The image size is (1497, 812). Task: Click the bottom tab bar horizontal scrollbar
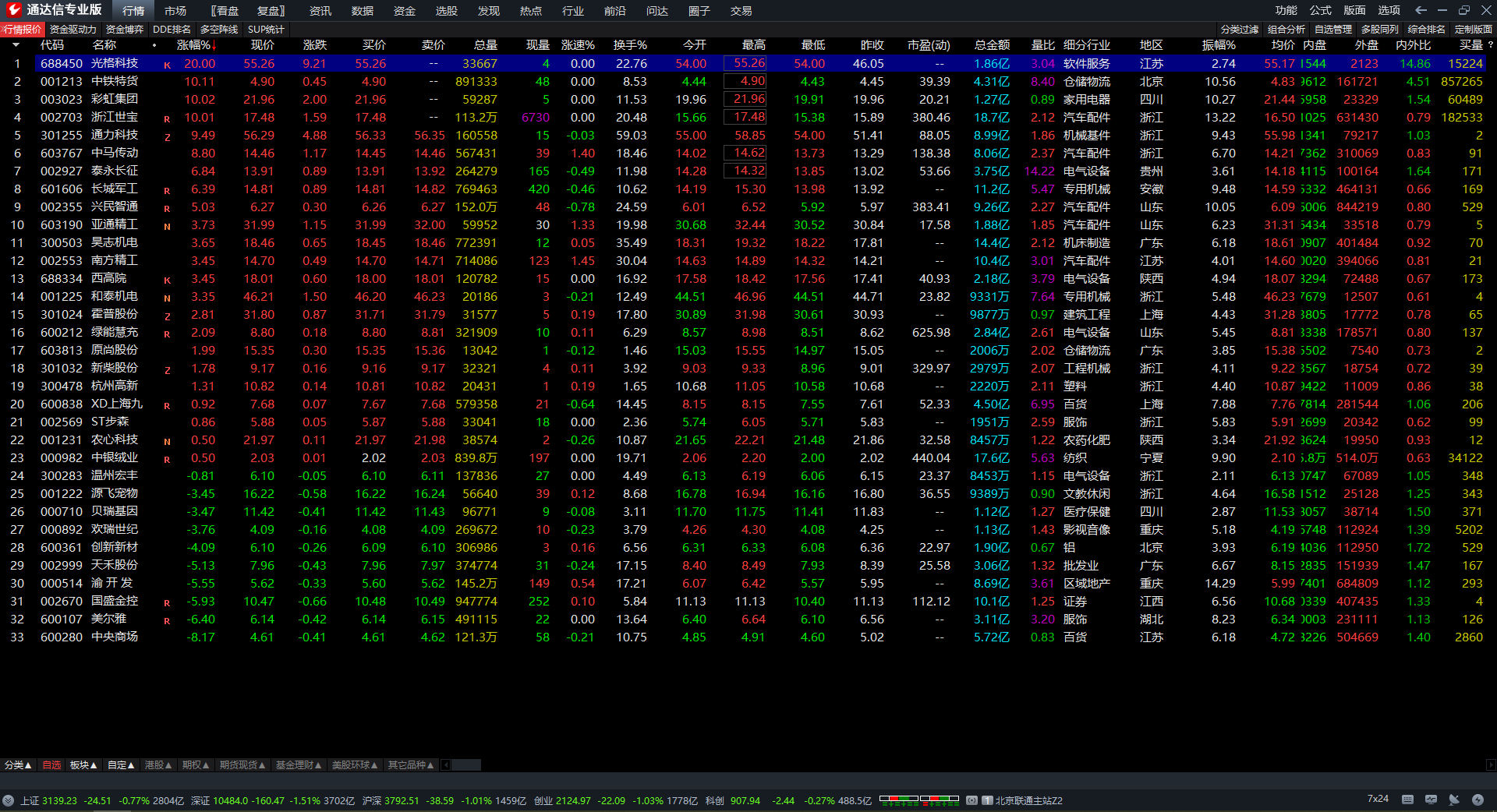tap(466, 765)
